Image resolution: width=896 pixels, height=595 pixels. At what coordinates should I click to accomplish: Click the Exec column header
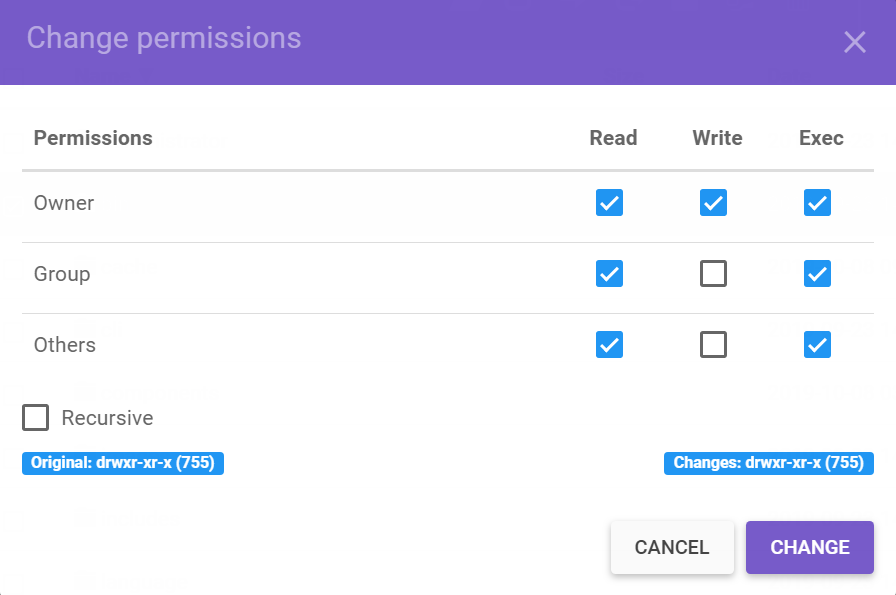[821, 138]
